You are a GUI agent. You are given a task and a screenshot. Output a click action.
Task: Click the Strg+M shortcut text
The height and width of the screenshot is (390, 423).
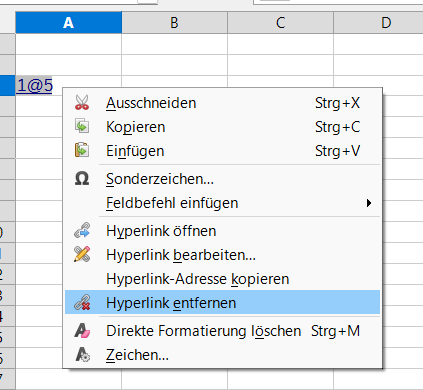[335, 331]
